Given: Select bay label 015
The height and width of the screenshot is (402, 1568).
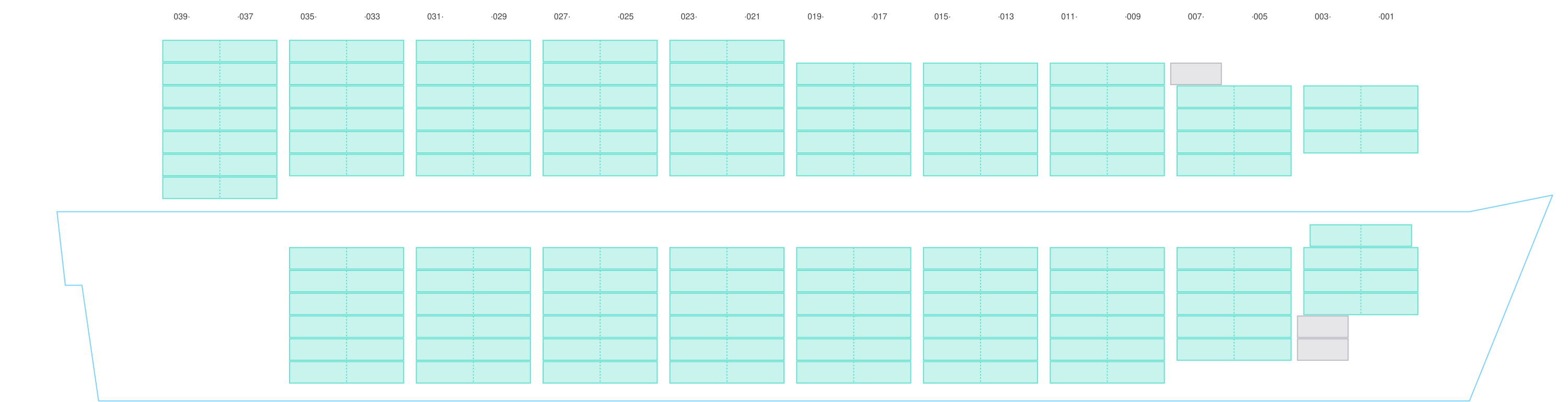Looking at the screenshot, I should pos(942,16).
